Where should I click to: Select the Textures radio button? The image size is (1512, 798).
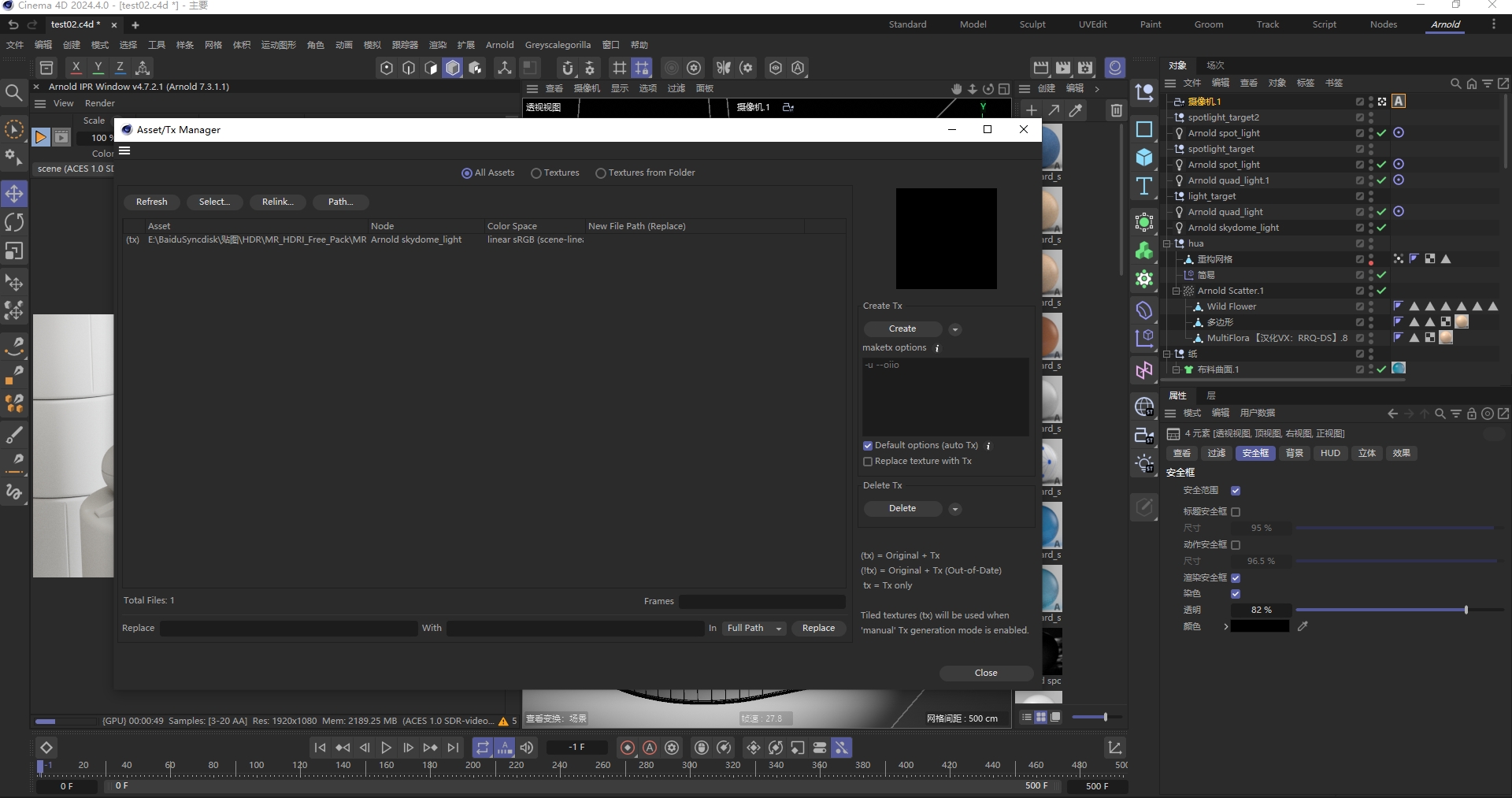tap(536, 173)
